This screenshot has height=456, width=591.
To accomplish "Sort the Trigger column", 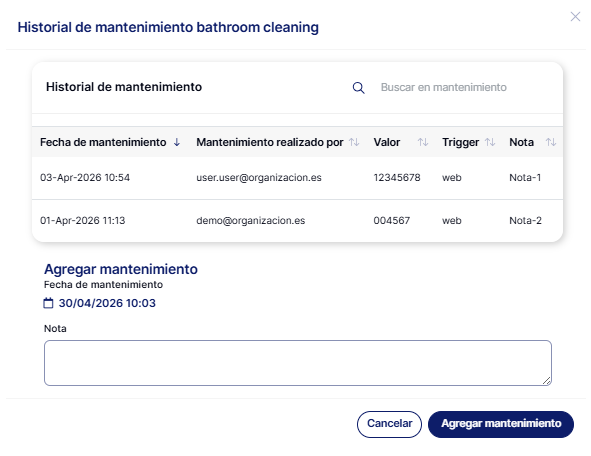I will point(490,142).
